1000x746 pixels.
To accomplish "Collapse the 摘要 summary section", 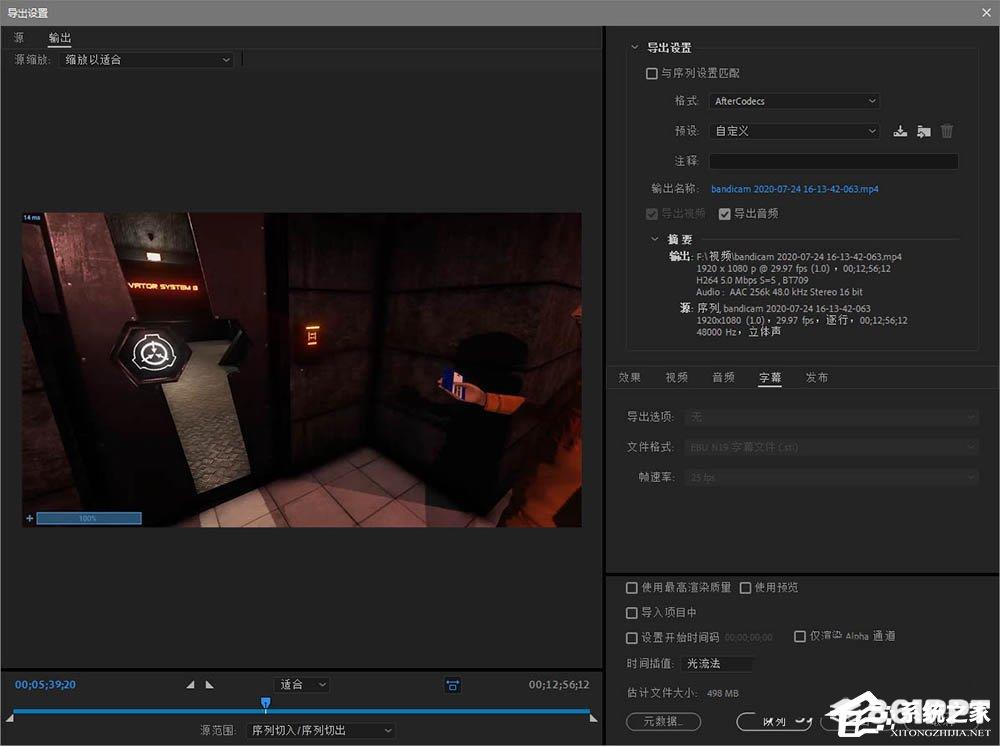I will click(654, 239).
